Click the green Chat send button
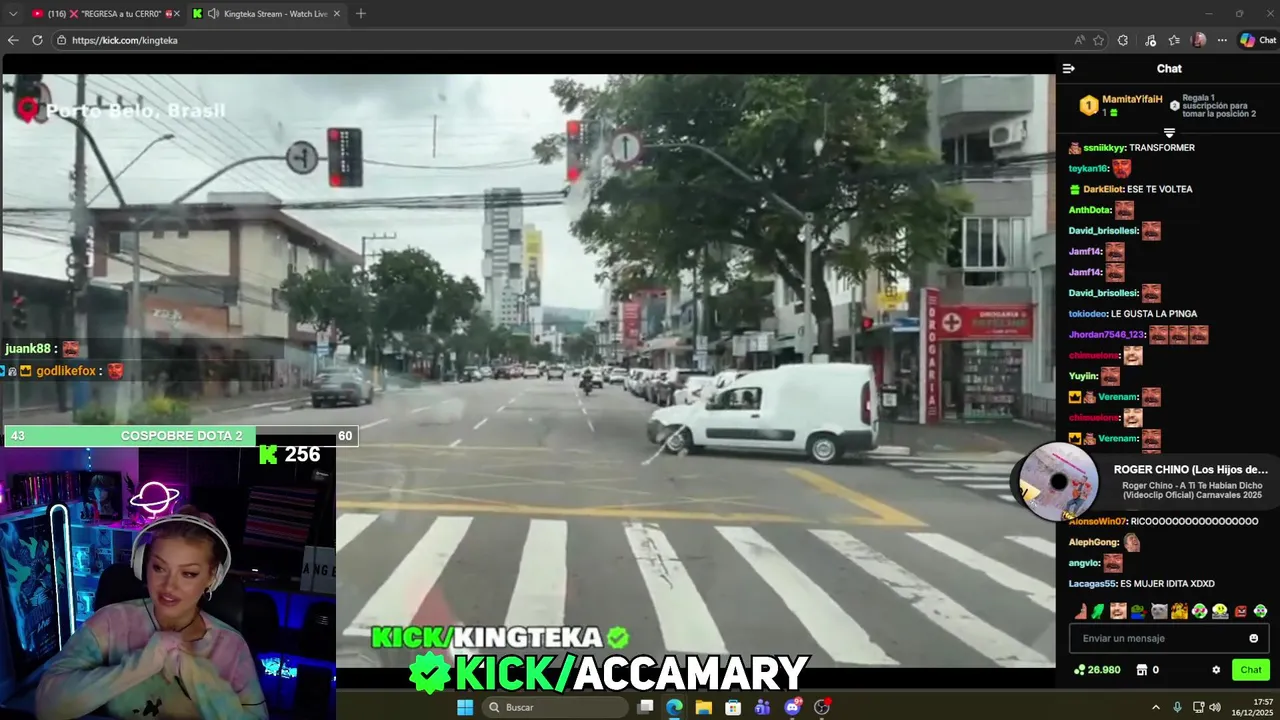This screenshot has height=720, width=1280. click(x=1251, y=670)
